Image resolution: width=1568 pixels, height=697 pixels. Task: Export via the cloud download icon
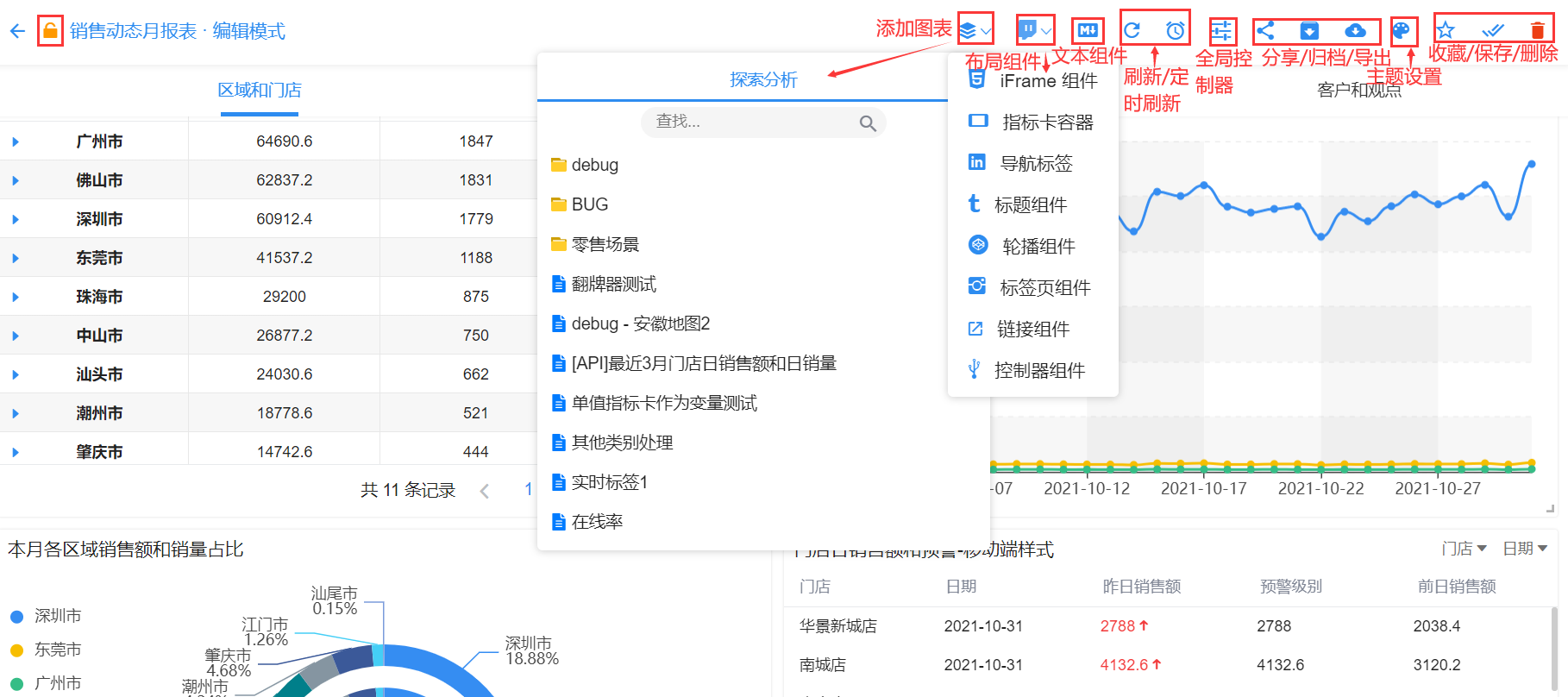pyautogui.click(x=1356, y=31)
